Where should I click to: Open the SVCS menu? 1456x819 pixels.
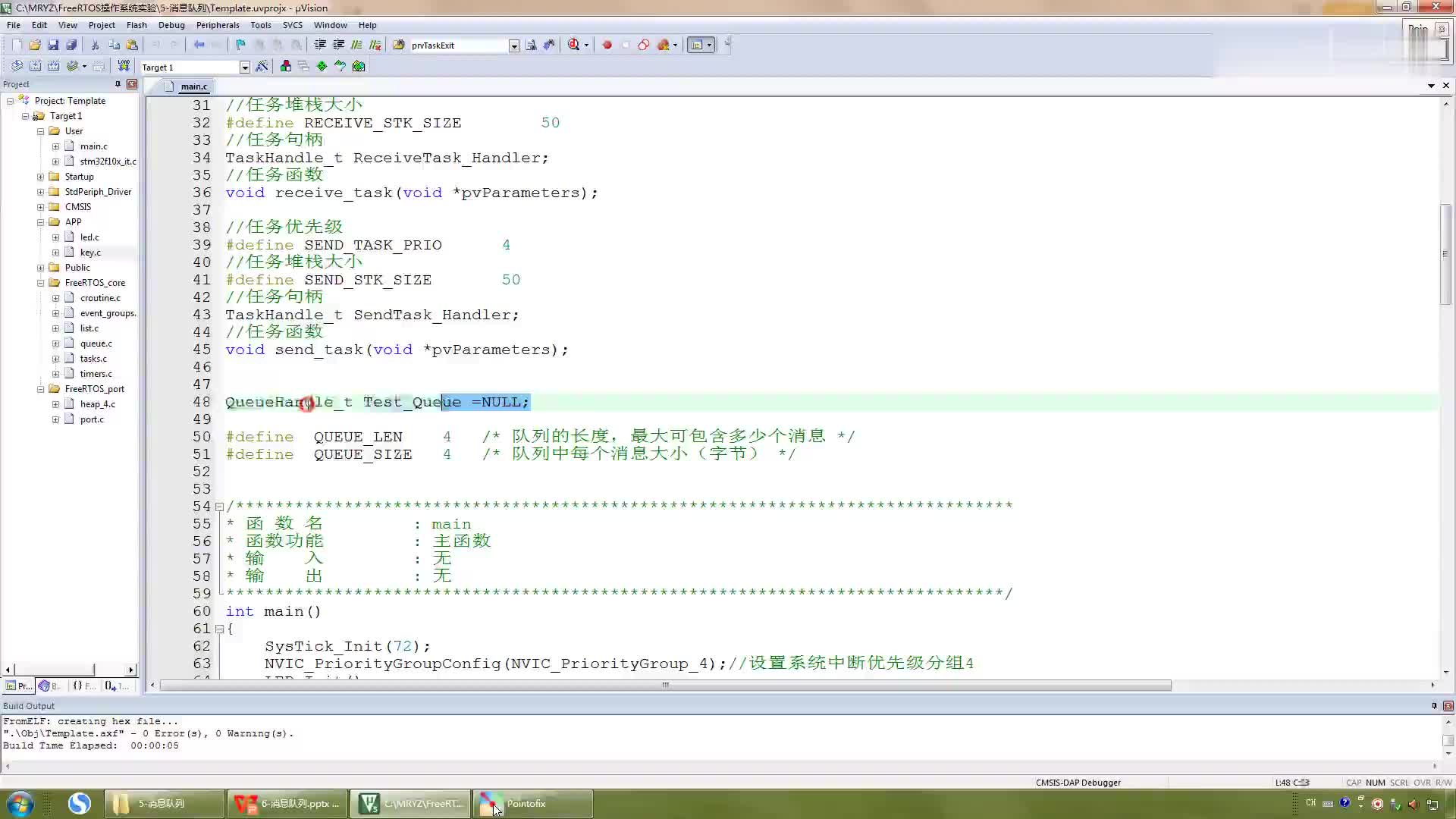293,25
